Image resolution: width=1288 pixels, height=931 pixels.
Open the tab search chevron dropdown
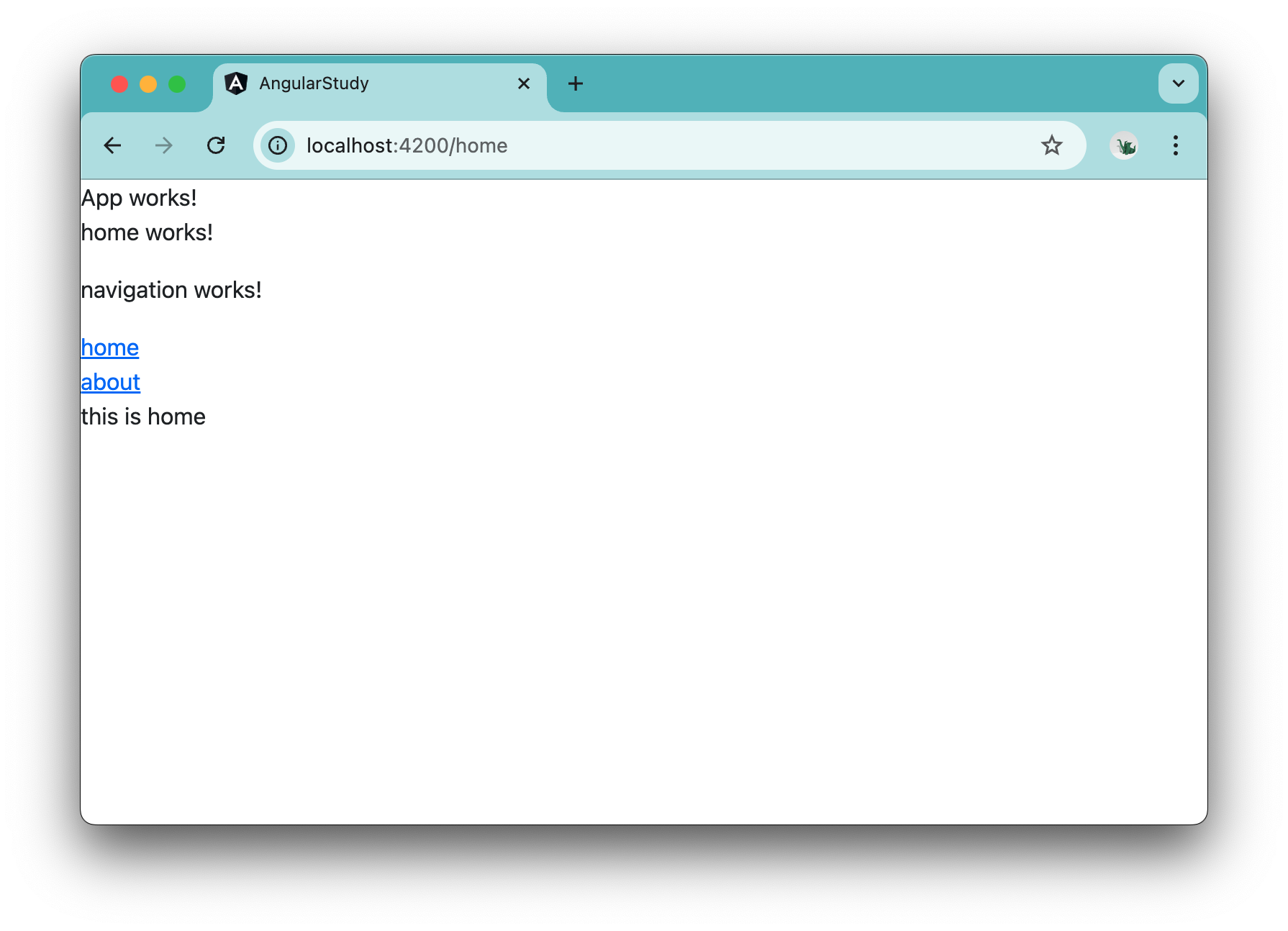click(x=1178, y=83)
